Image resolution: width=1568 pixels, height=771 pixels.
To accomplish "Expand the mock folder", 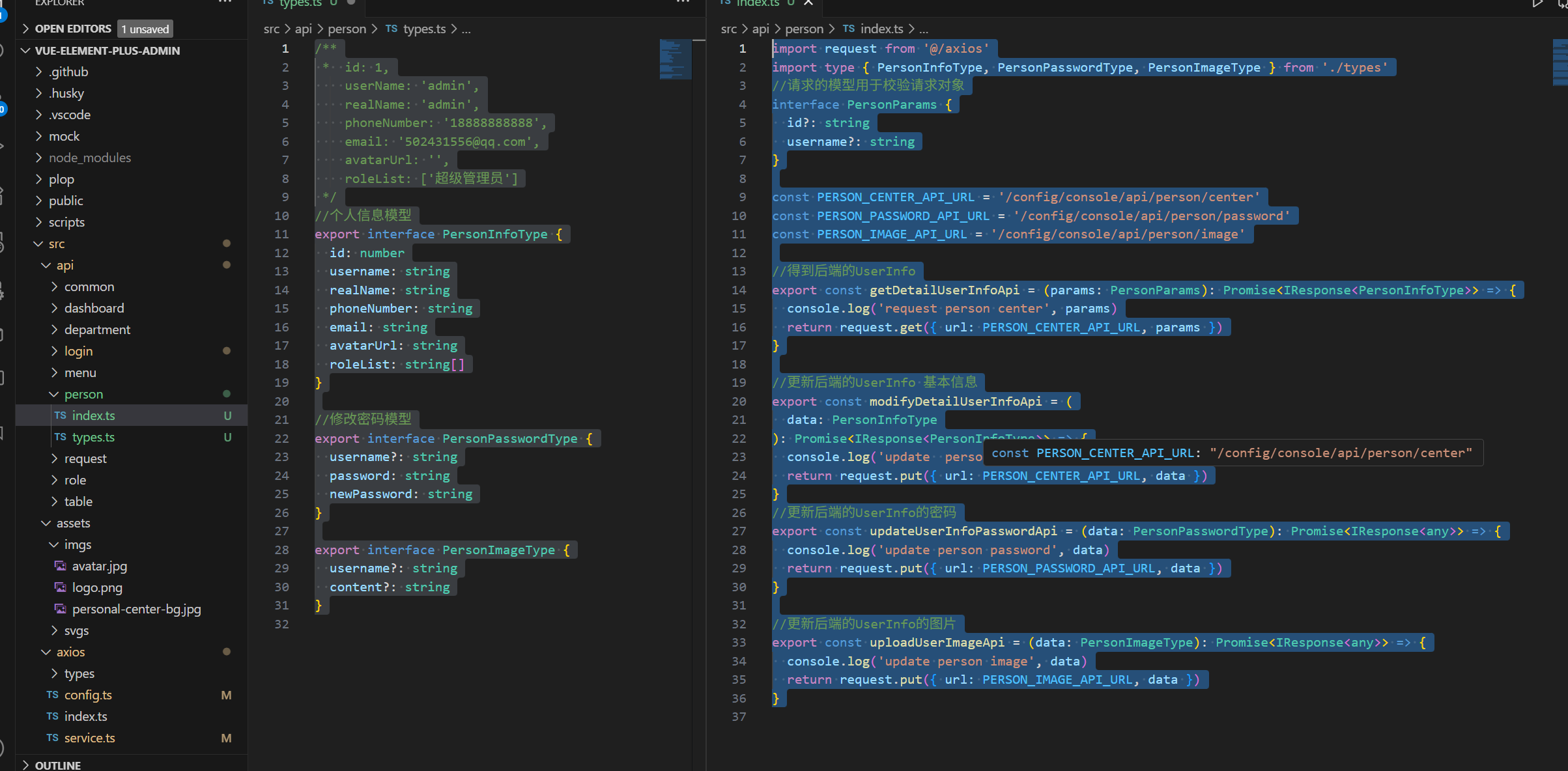I will (39, 136).
